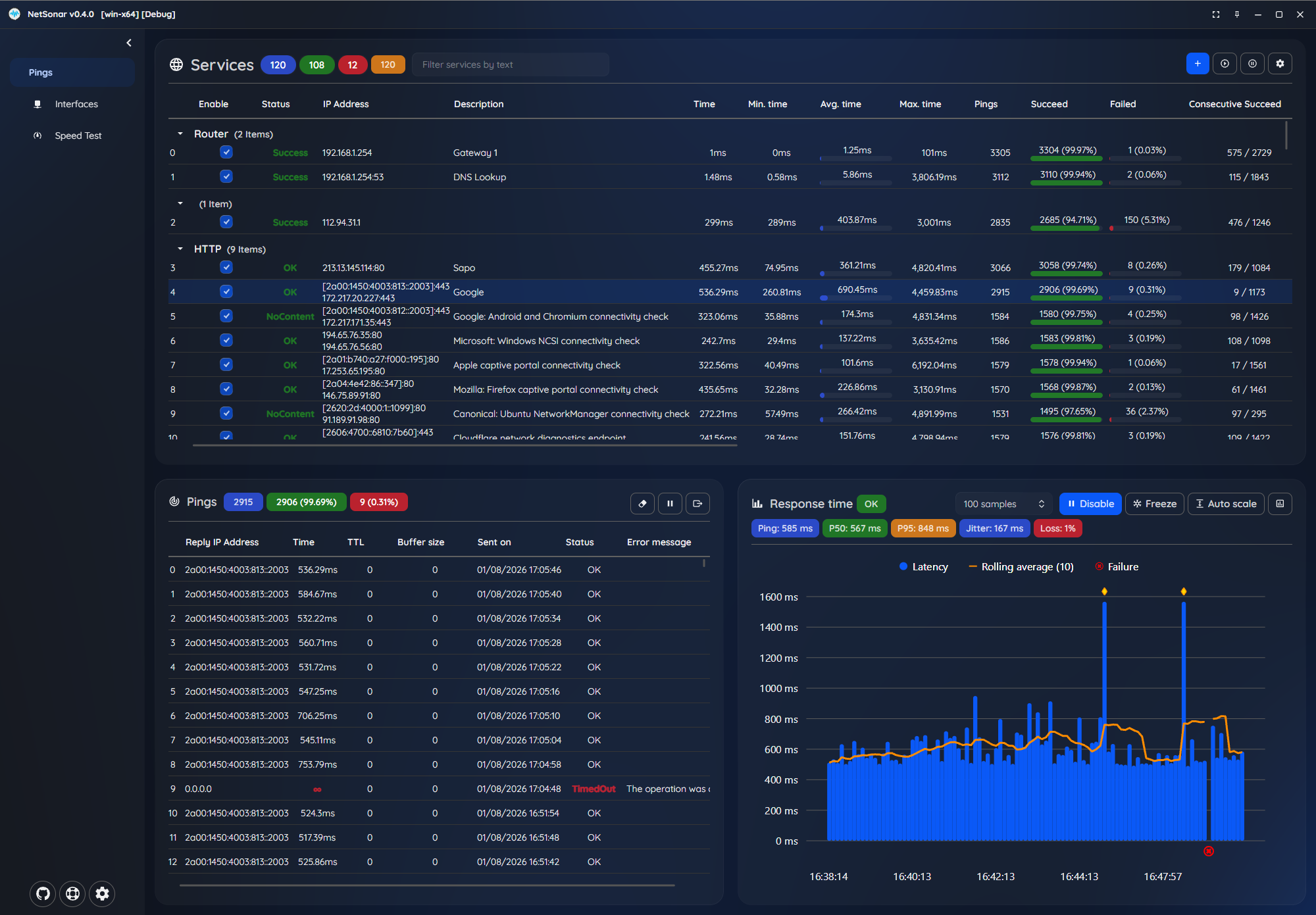Viewport: 1316px width, 915px height.
Task: Uncheck enable for Gateway 1
Action: tap(226, 152)
